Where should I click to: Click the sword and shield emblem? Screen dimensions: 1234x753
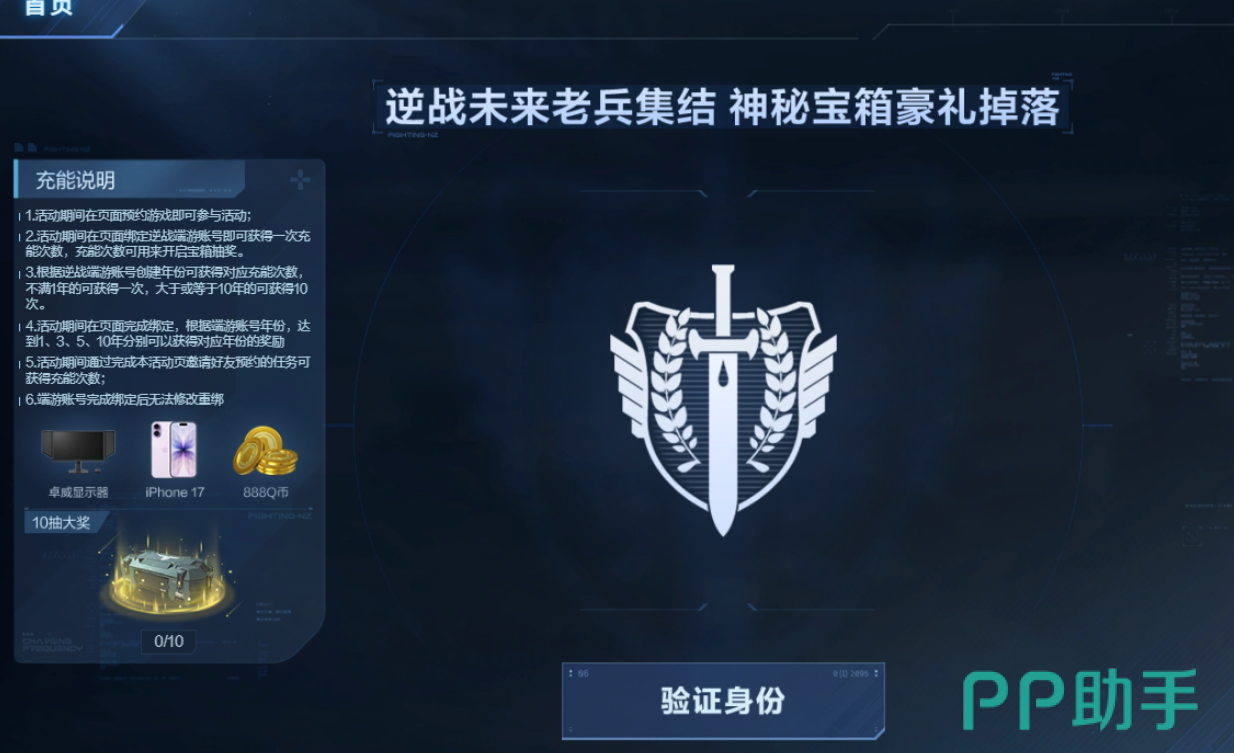pyautogui.click(x=723, y=400)
